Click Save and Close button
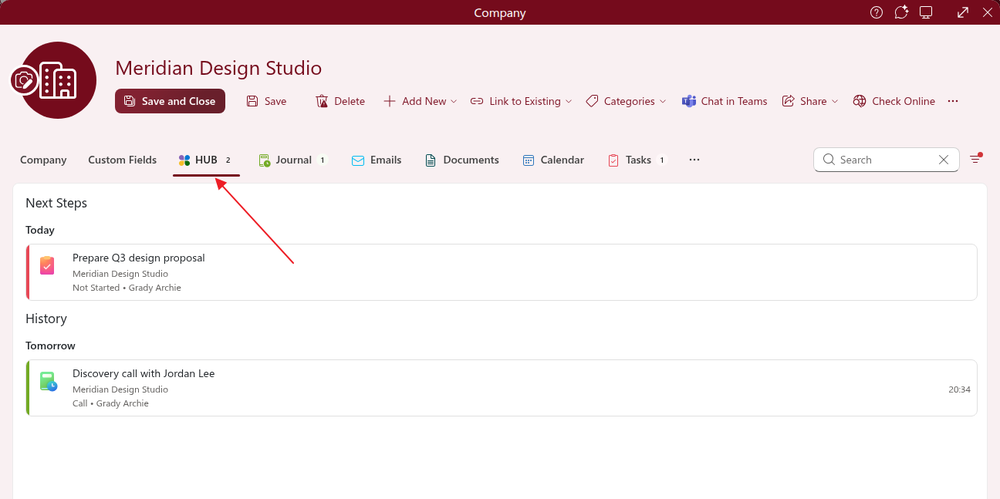Viewport: 1000px width, 499px height. point(170,101)
